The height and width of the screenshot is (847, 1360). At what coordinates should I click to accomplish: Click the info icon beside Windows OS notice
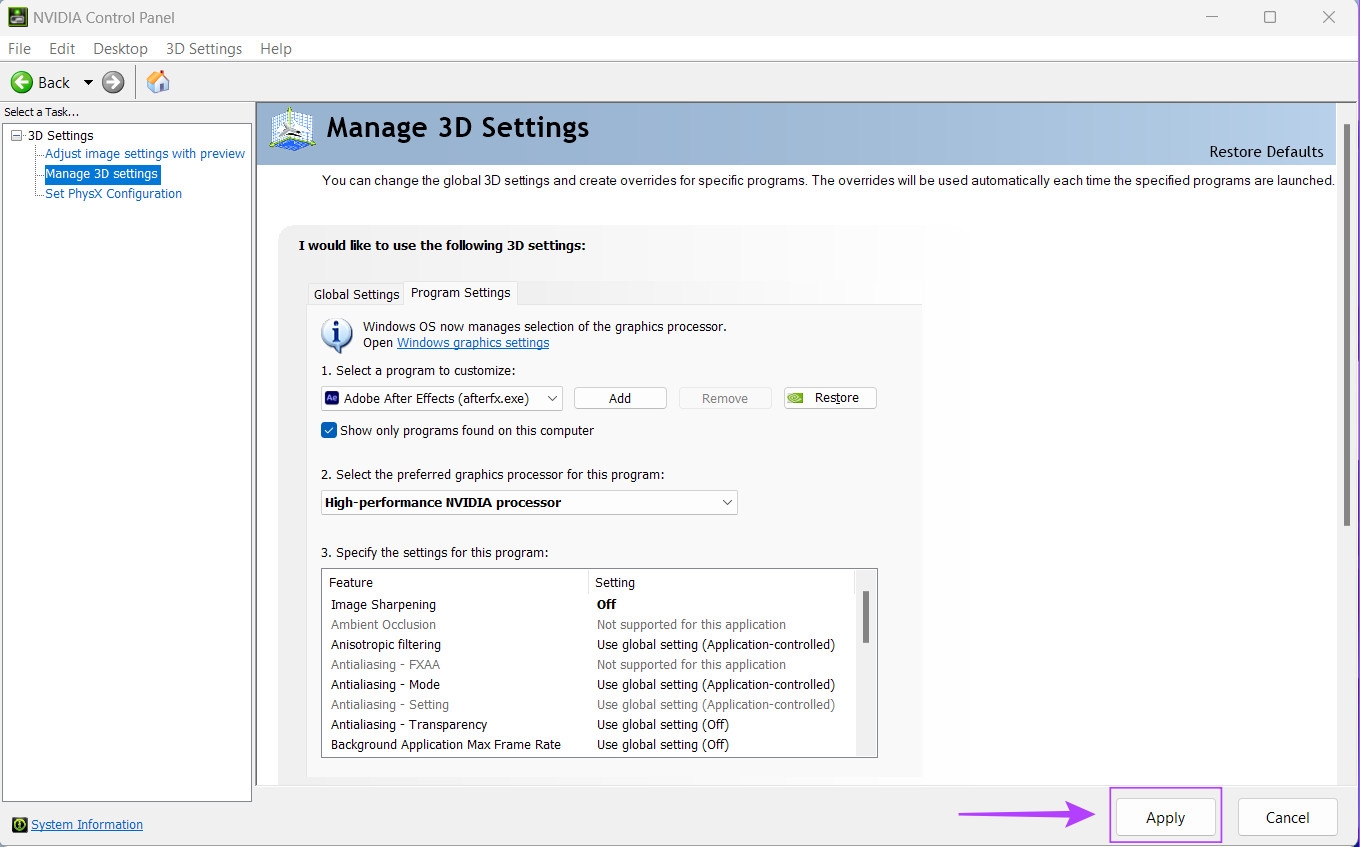tap(337, 334)
